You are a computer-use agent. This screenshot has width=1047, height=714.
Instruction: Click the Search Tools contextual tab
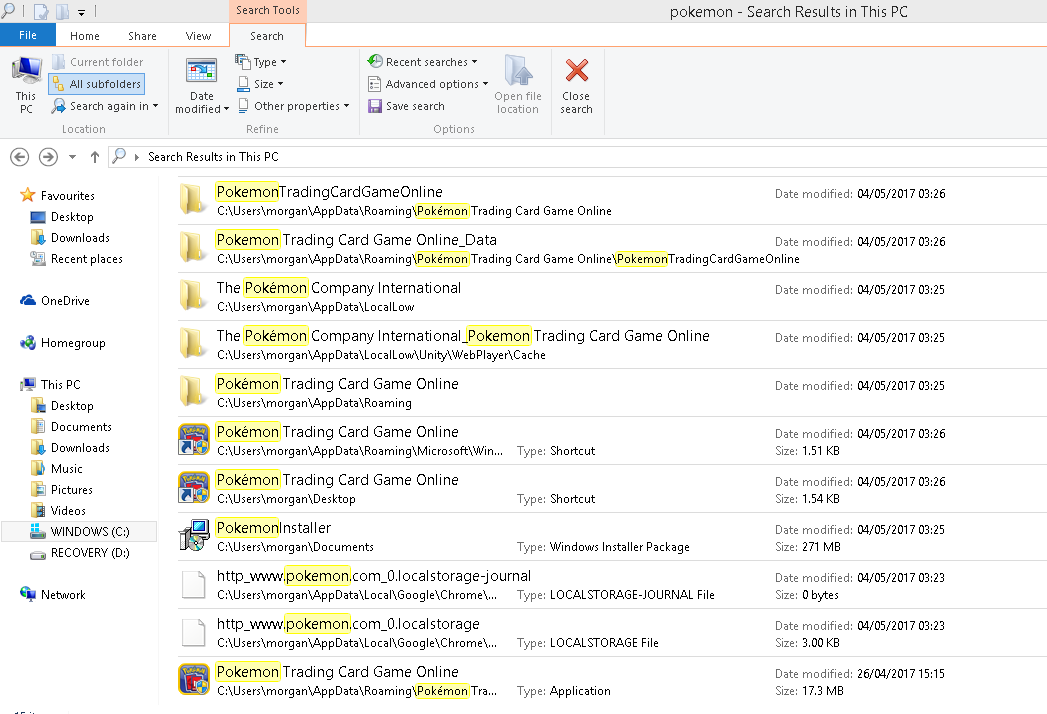coord(268,11)
